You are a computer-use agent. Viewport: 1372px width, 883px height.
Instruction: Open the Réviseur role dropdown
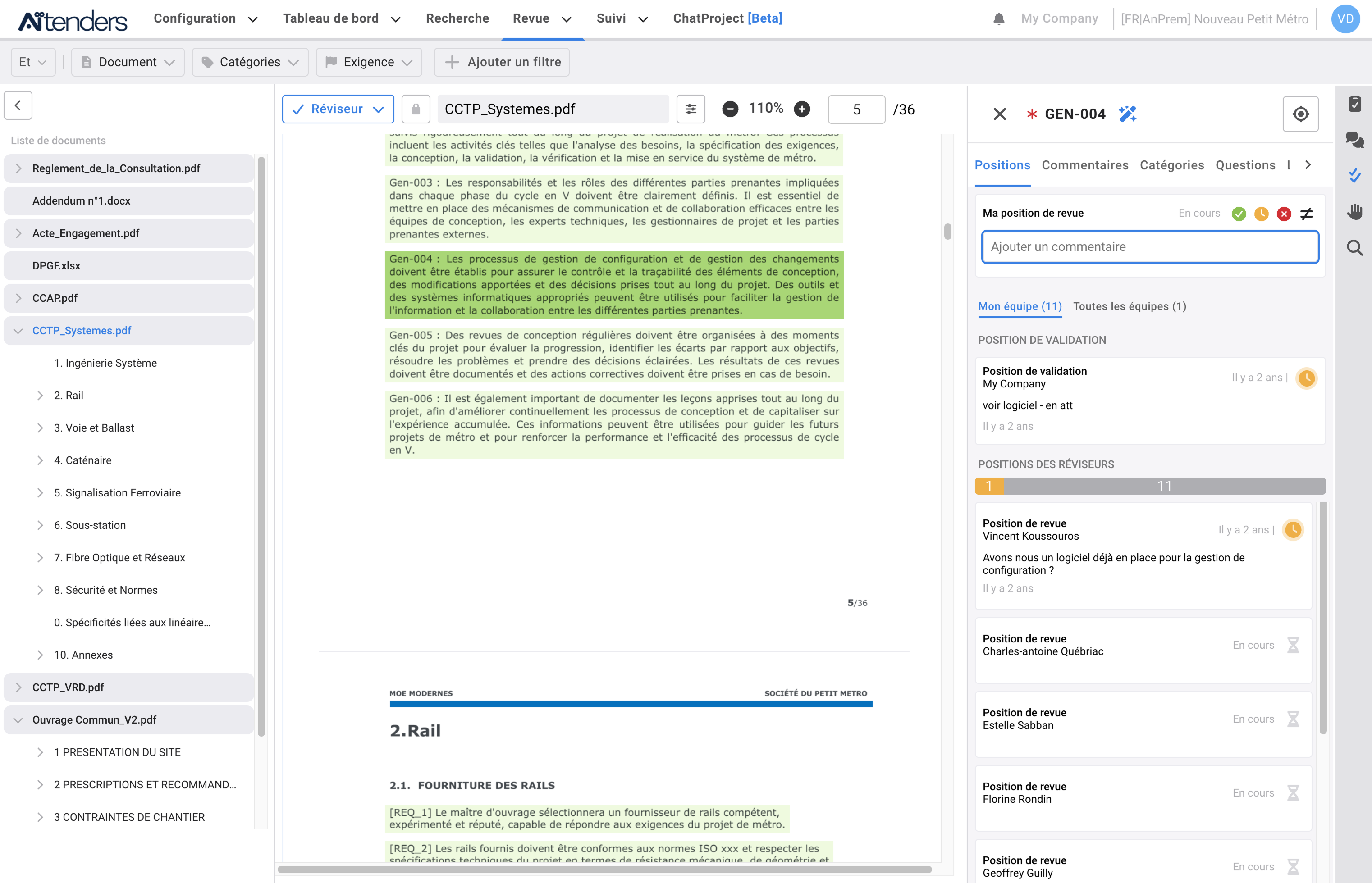coord(338,109)
